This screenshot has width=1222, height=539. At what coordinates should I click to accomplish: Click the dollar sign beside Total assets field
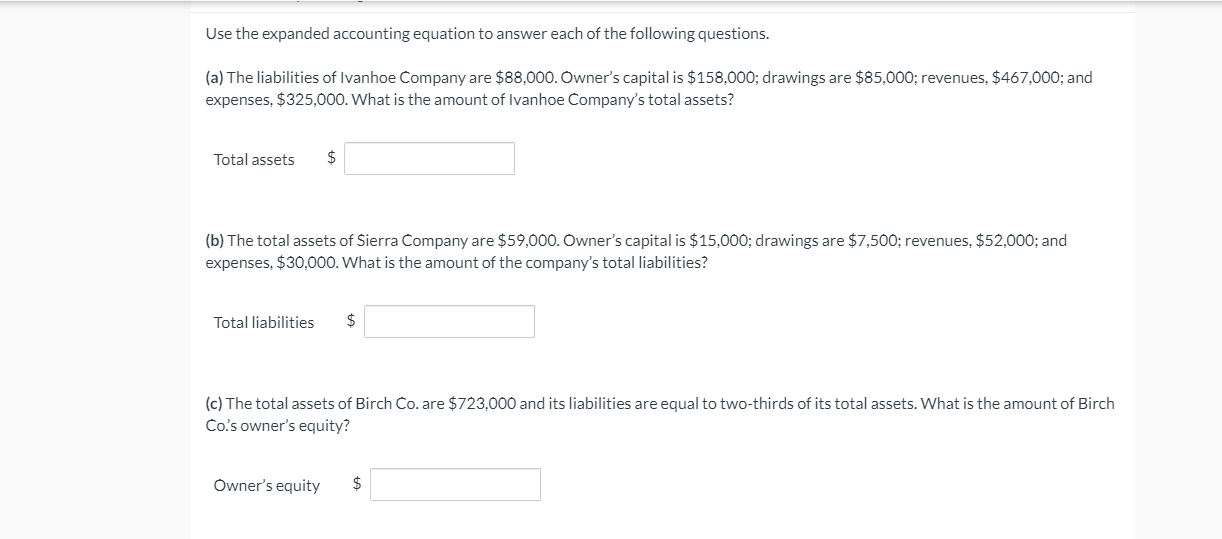pyautogui.click(x=332, y=158)
